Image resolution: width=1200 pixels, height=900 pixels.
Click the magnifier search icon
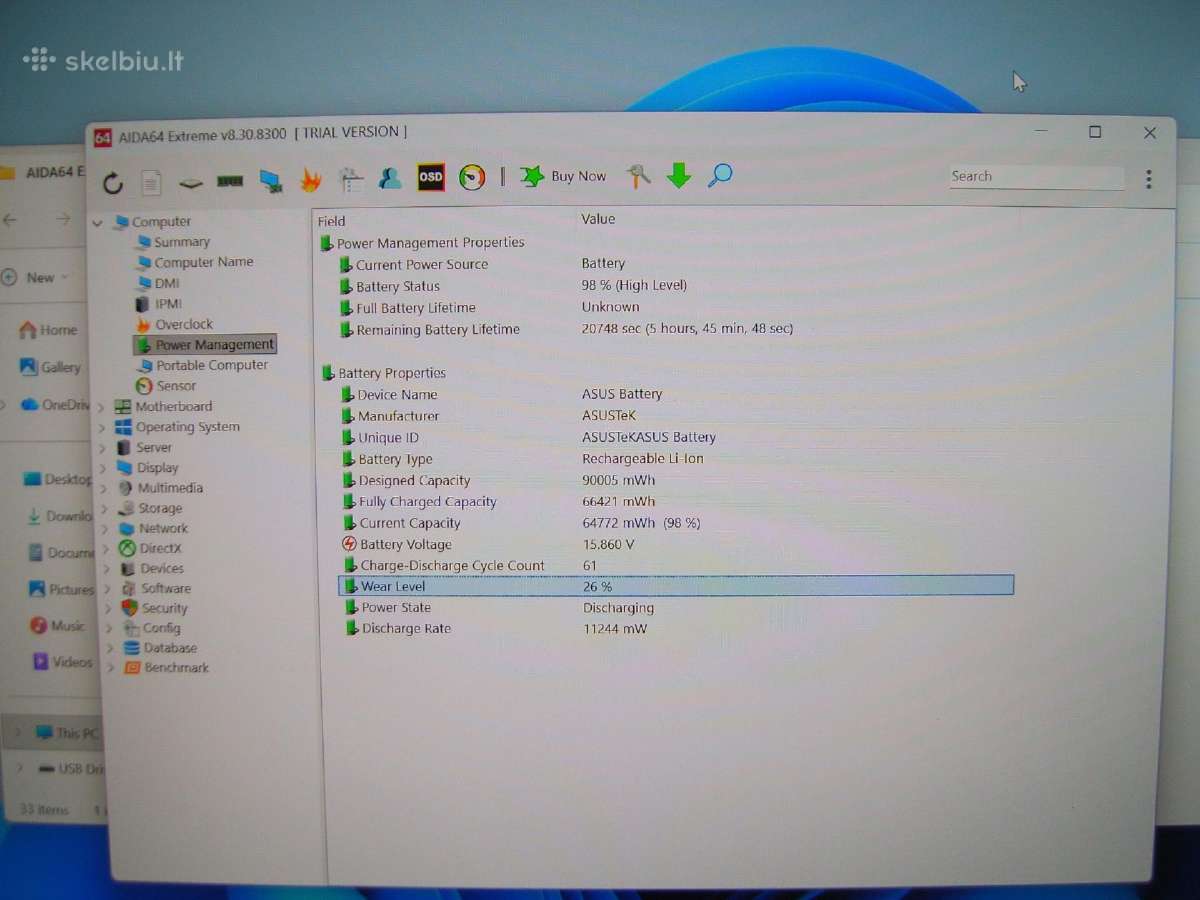pos(720,176)
